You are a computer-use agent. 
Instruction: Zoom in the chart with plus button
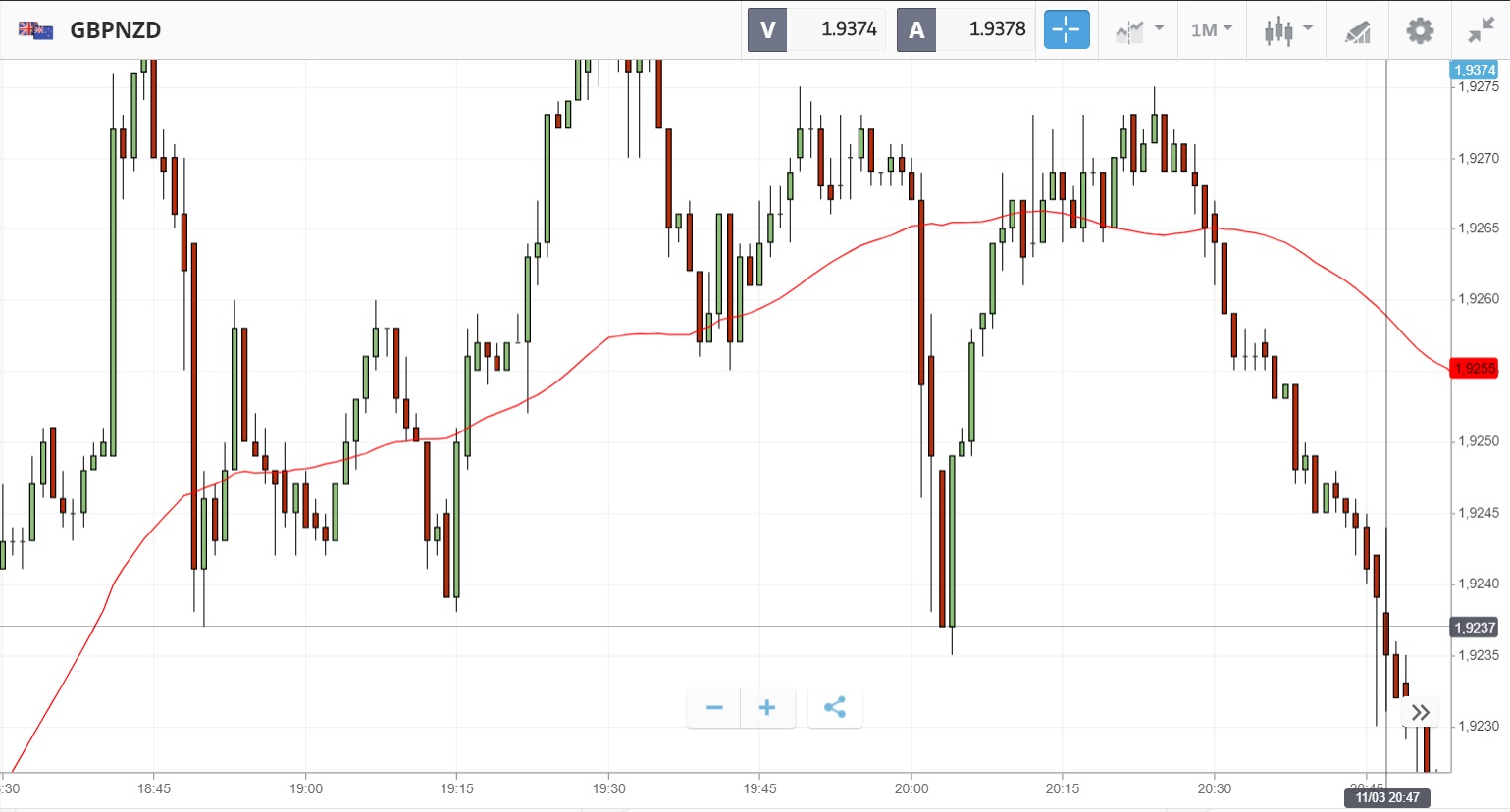(x=767, y=707)
